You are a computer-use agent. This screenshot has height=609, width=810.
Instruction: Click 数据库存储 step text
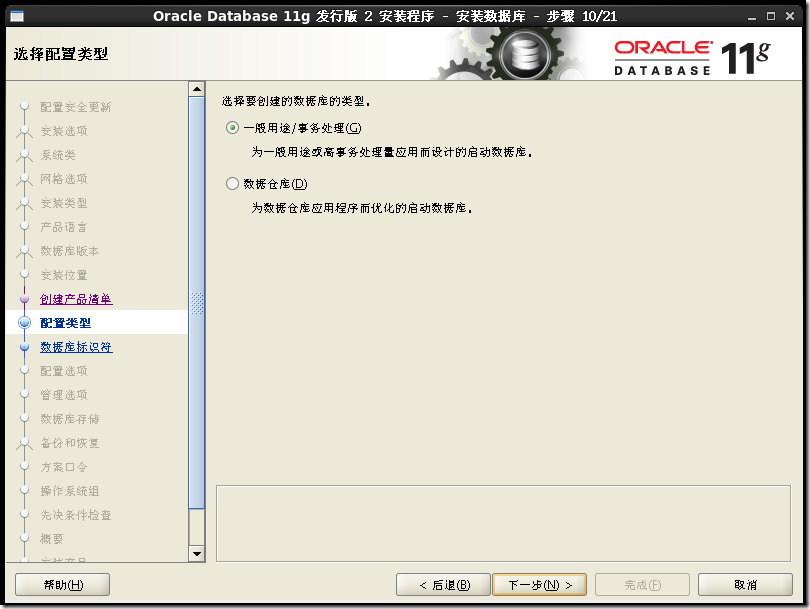pyautogui.click(x=70, y=419)
